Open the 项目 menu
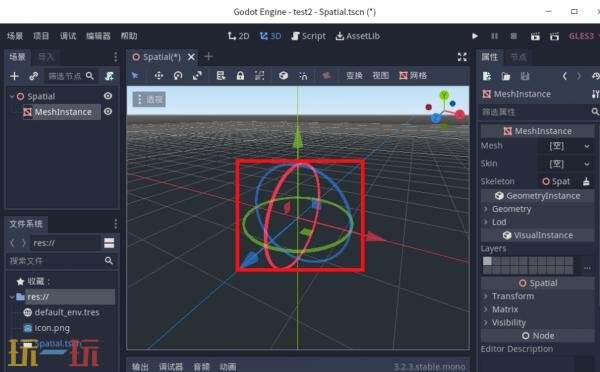 point(41,36)
